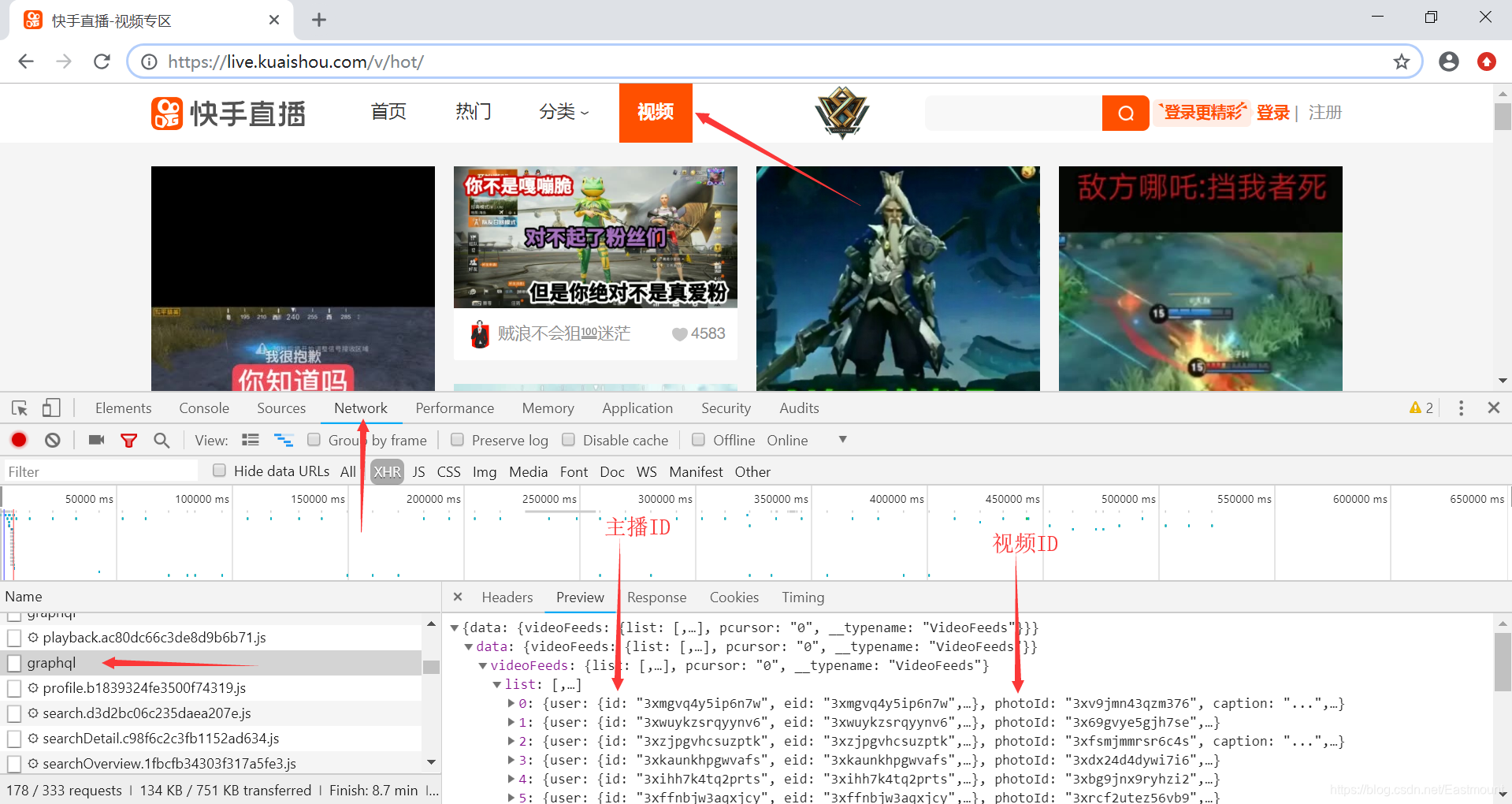Collapse the data: videoFeeds node

[x=469, y=646]
